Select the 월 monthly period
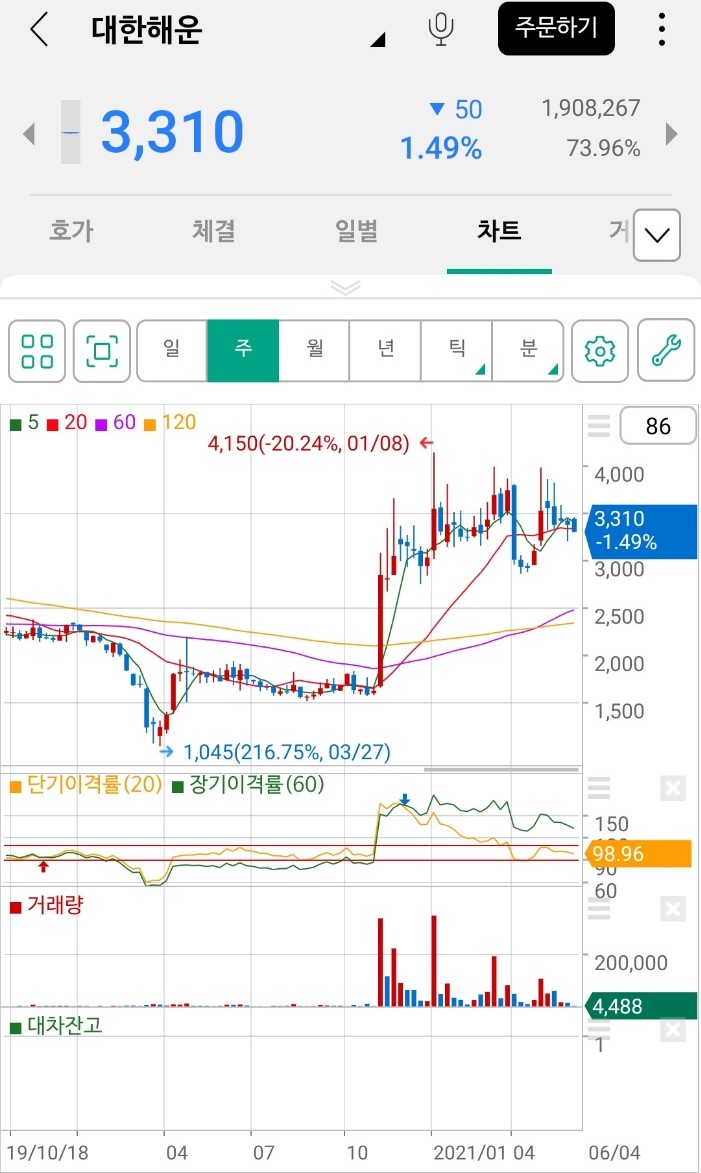 [x=314, y=351]
